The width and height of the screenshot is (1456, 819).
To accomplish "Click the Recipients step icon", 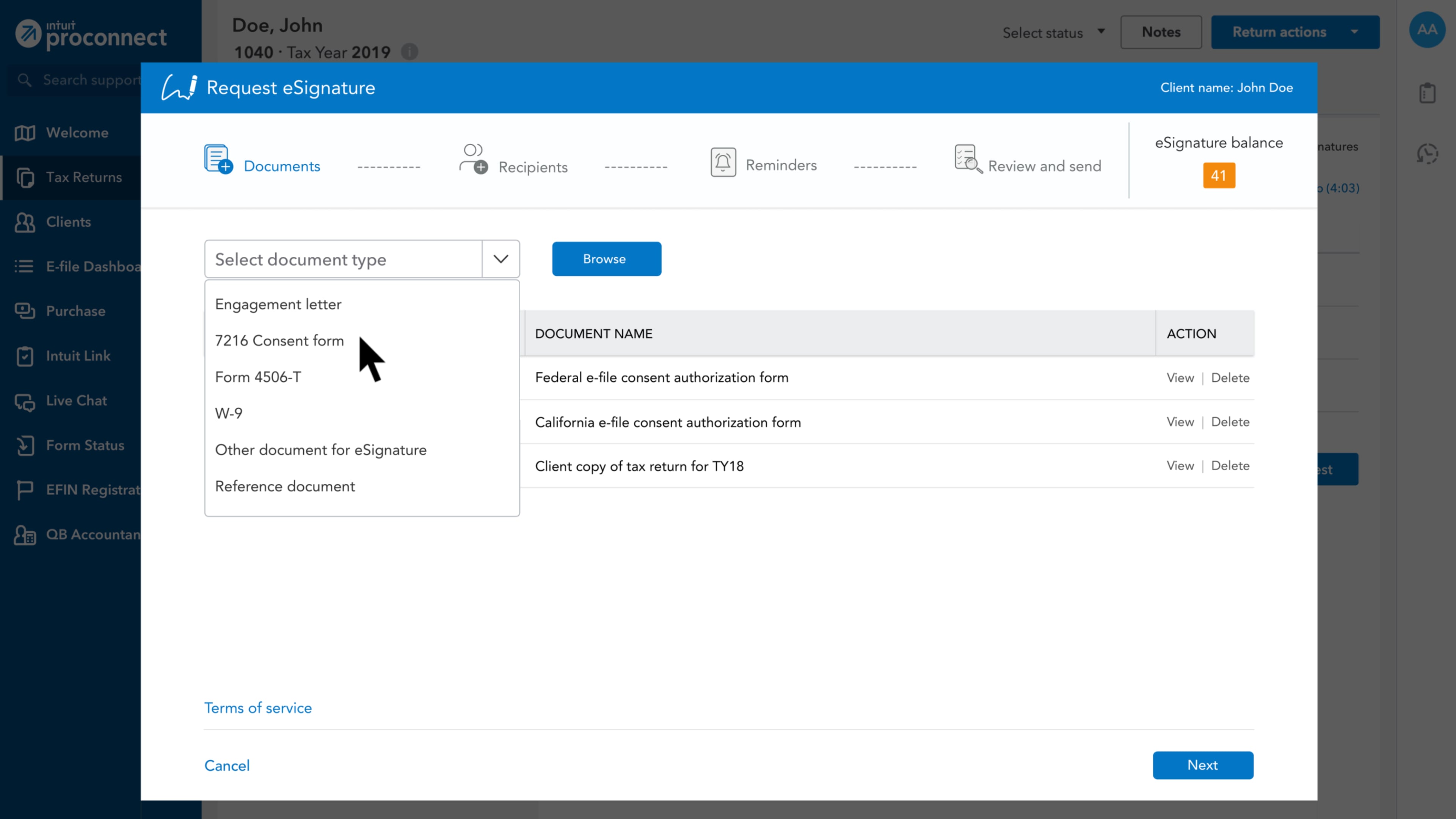I will (x=473, y=159).
